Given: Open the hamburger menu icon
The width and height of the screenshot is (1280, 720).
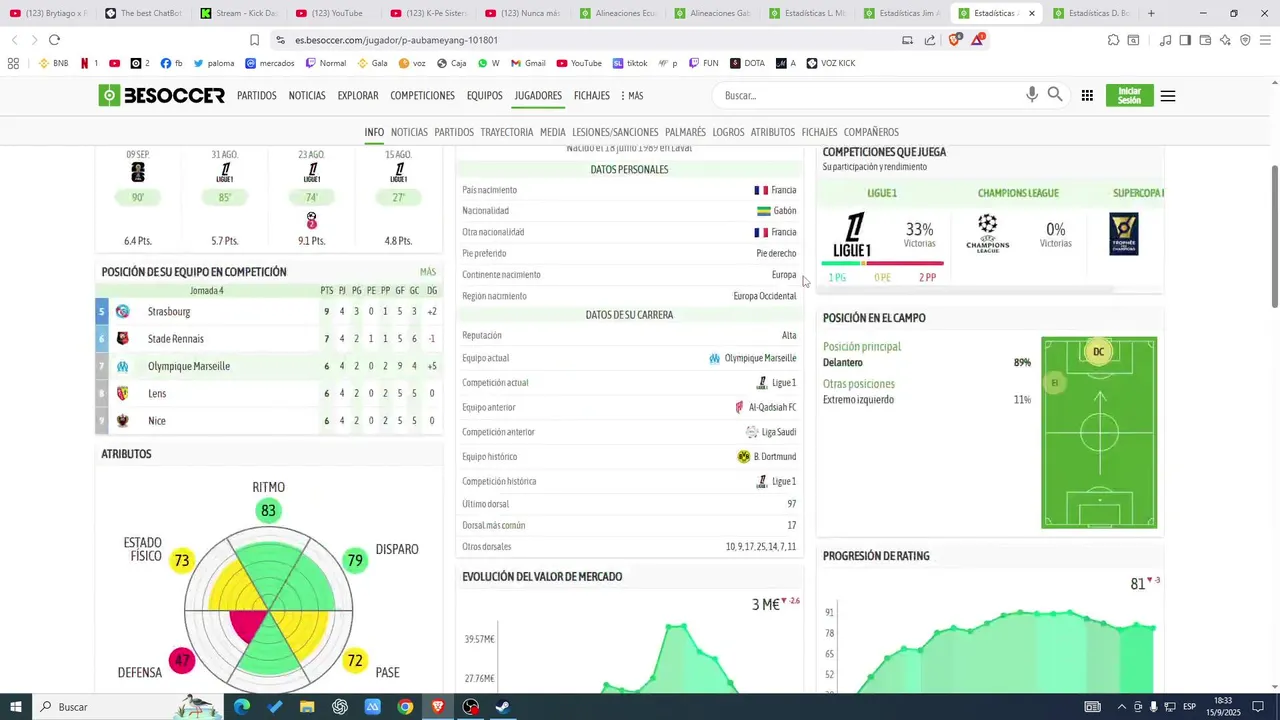Looking at the screenshot, I should click(1168, 96).
